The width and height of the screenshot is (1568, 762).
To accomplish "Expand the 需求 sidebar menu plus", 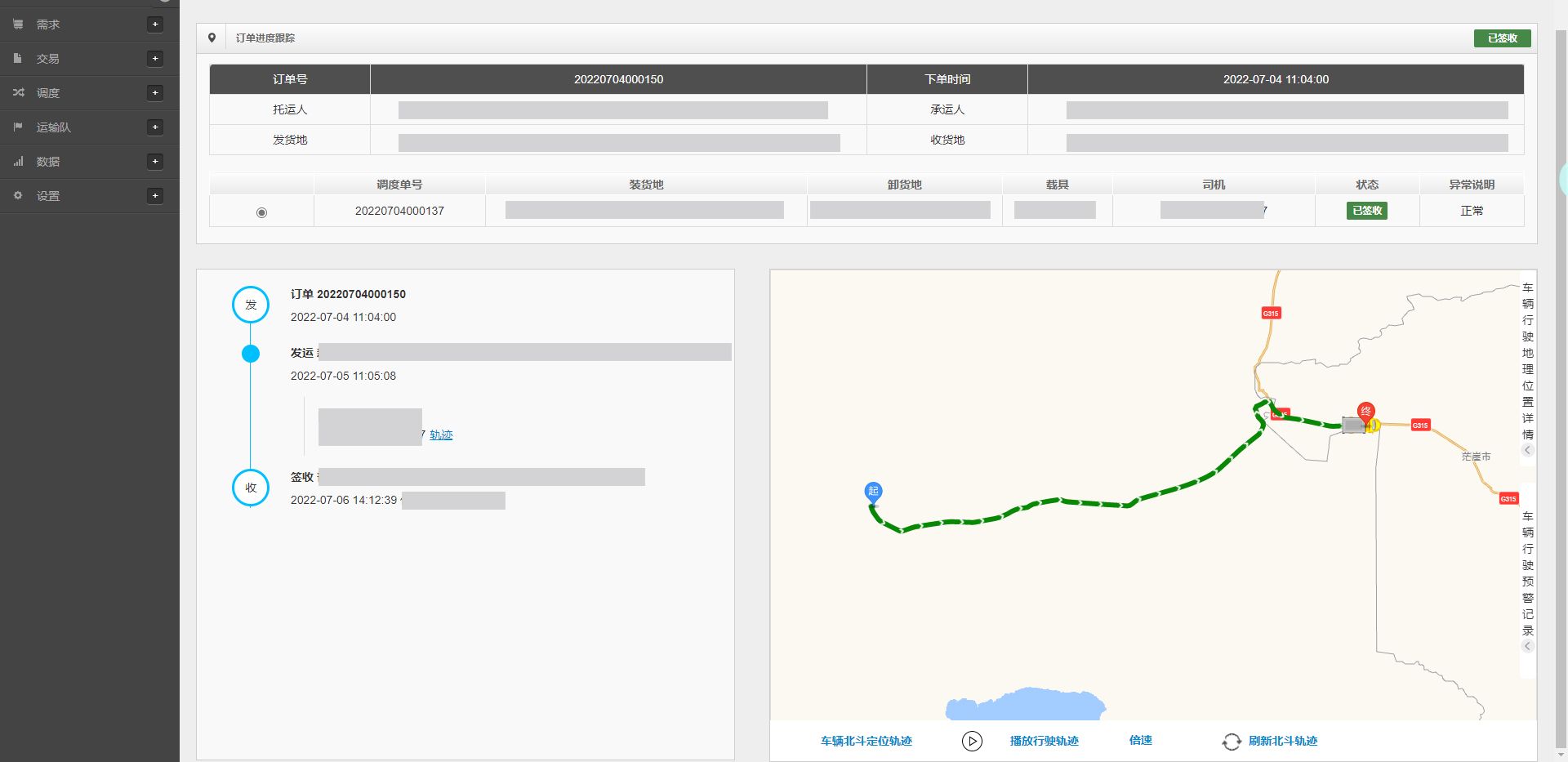I will [x=155, y=25].
